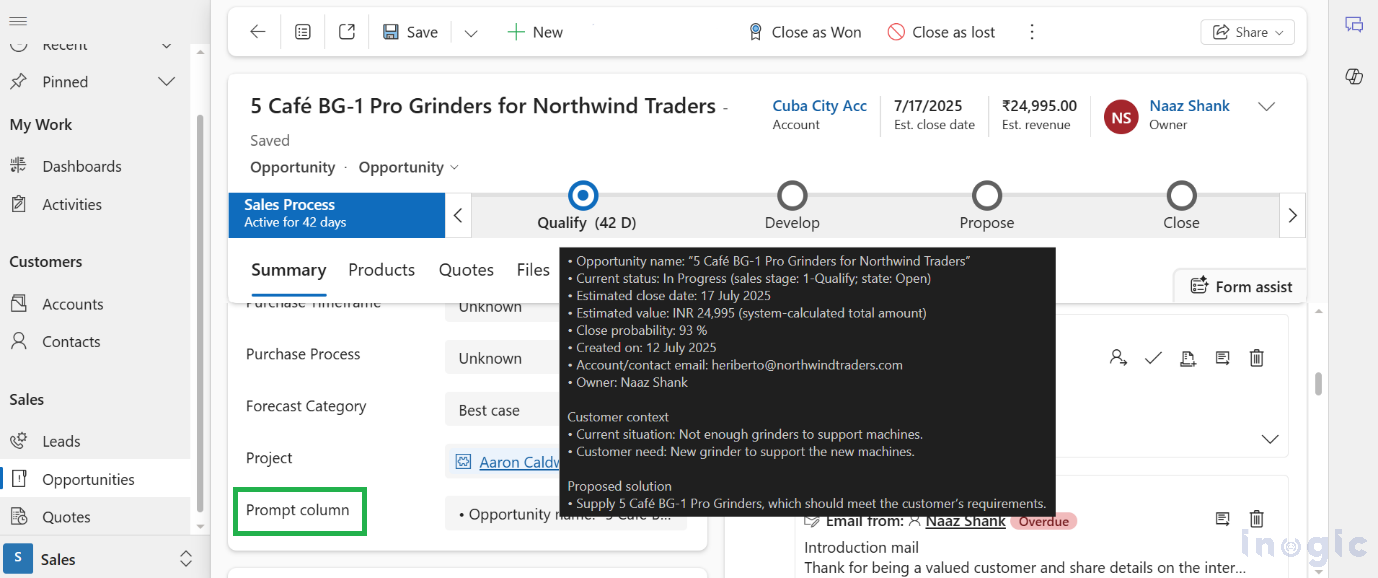This screenshot has height=578, width=1378.
Task: Switch to the Quotes tab
Action: (x=466, y=270)
